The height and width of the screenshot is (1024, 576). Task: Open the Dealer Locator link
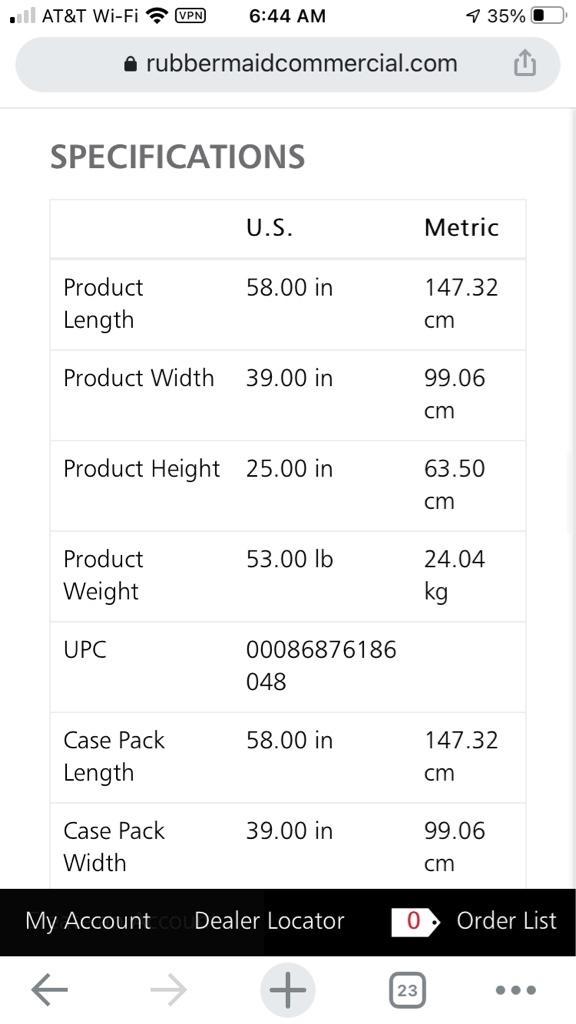tap(269, 921)
